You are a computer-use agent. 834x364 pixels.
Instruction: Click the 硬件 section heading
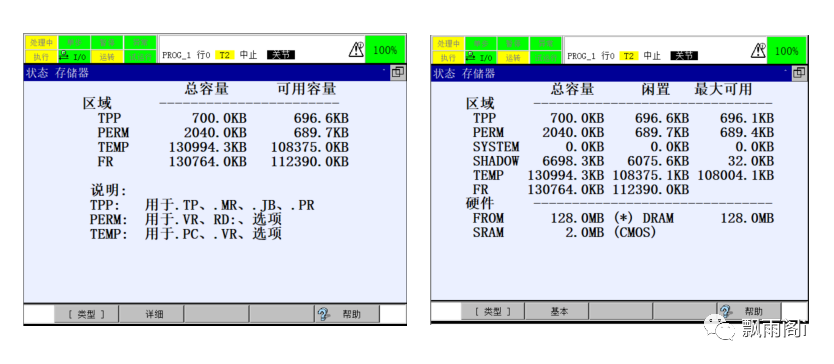[x=480, y=203]
